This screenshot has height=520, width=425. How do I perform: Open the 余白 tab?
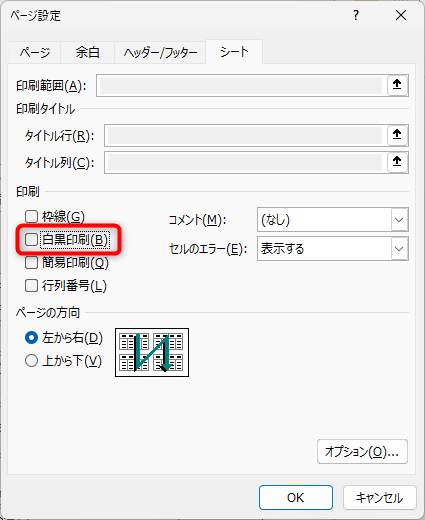pyautogui.click(x=88, y=53)
